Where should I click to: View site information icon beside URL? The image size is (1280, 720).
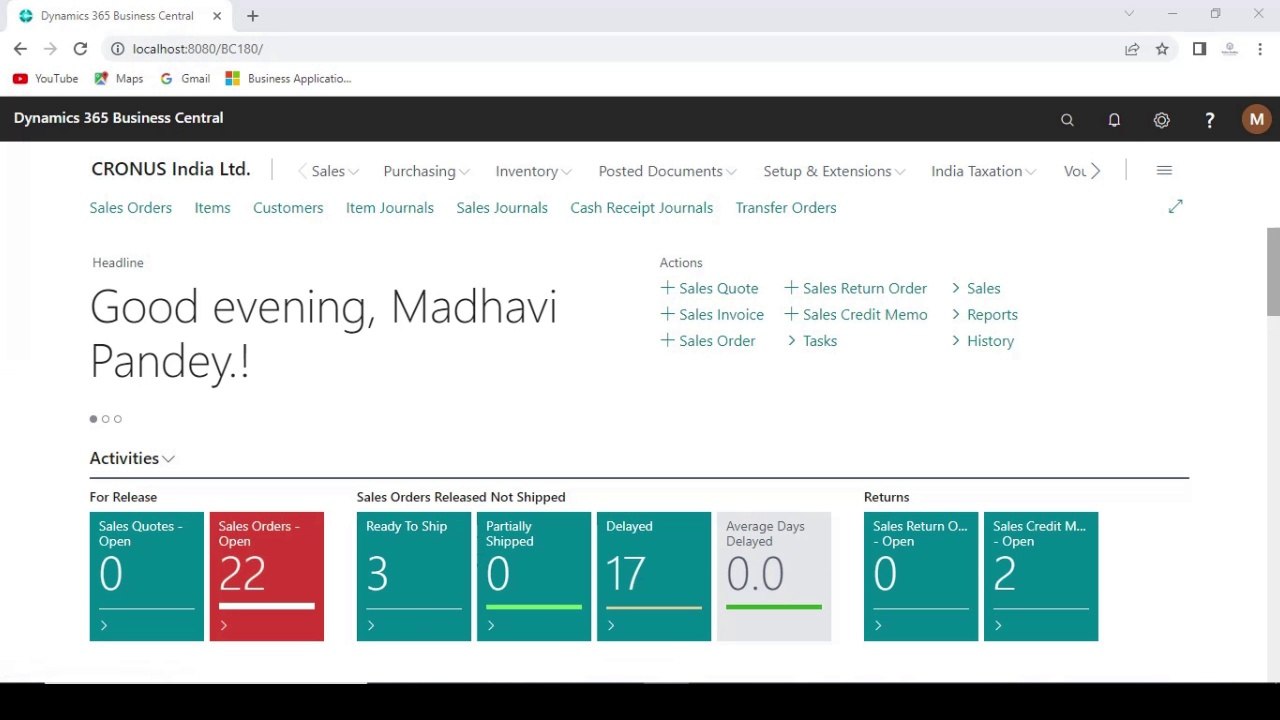tap(117, 49)
